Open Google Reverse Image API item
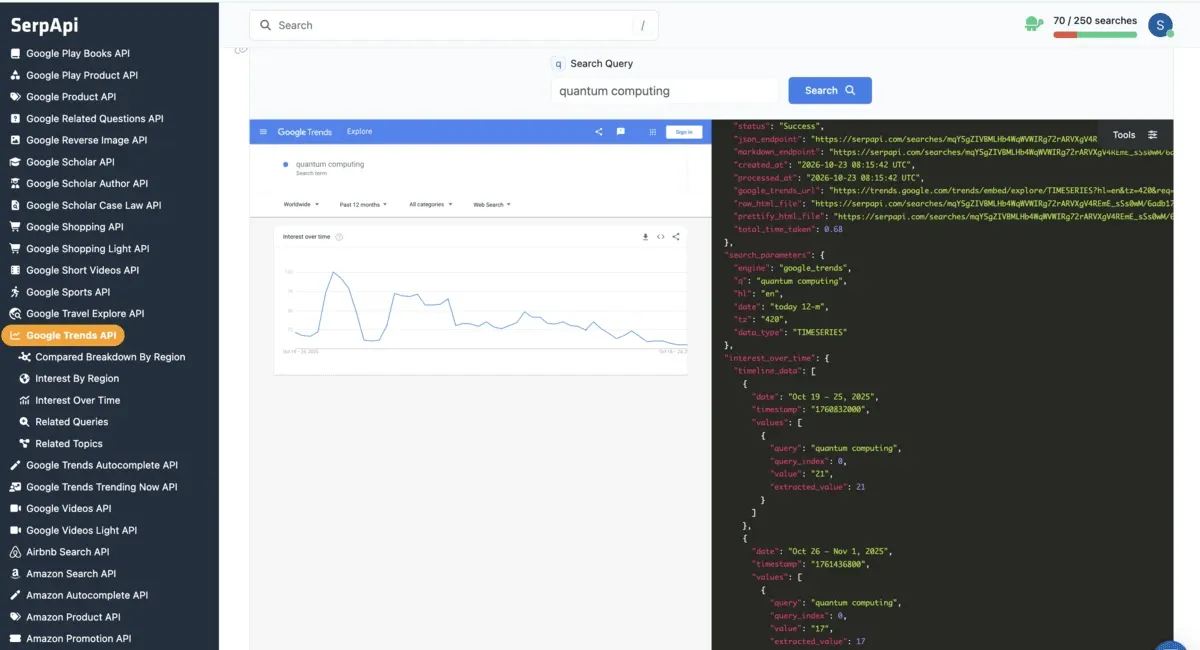This screenshot has height=650, width=1200. click(x=78, y=140)
